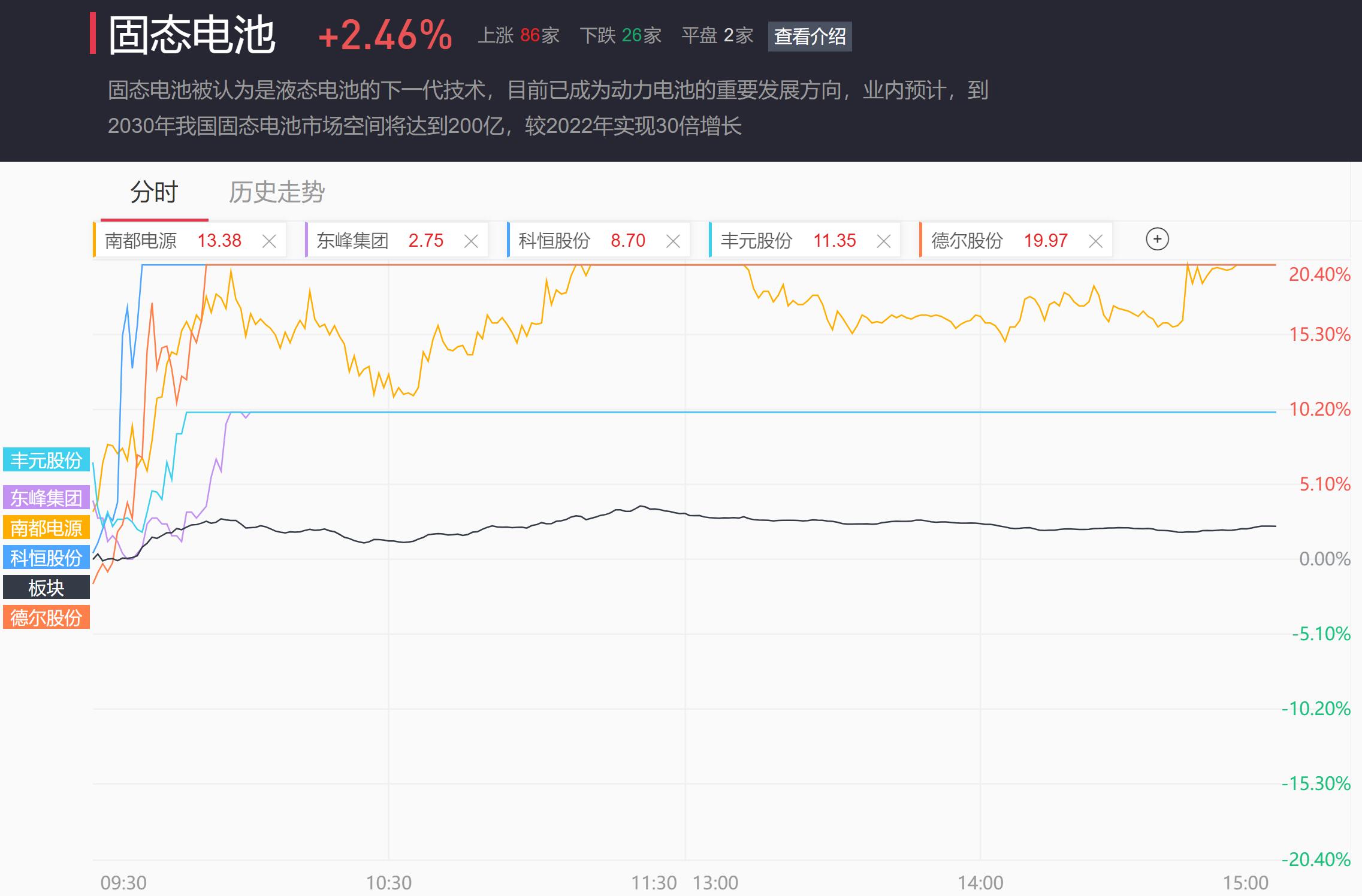Click the 下跌 26家 count
Screen dimensions: 1362x896
[620, 36]
